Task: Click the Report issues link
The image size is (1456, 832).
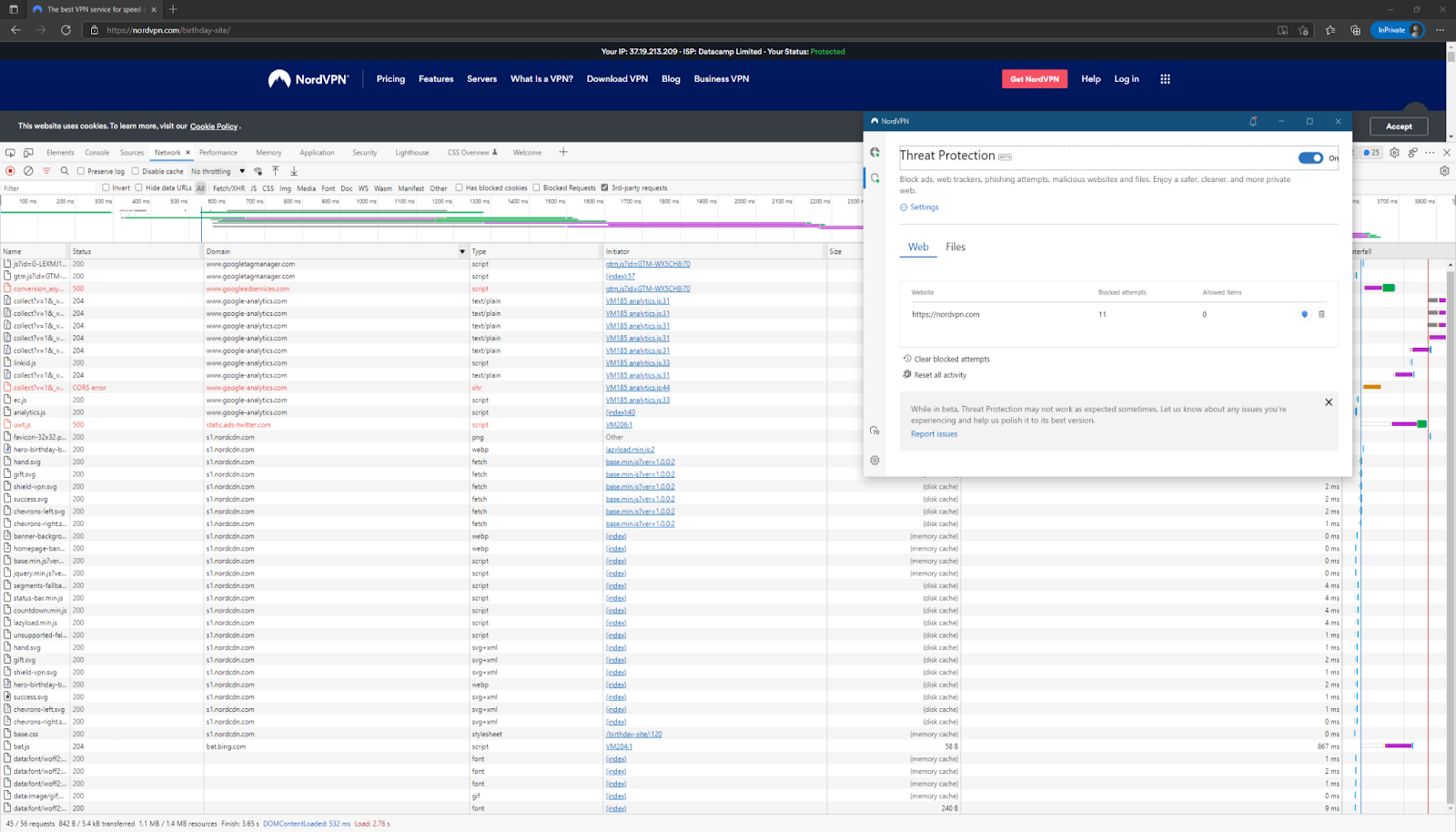Action: pyautogui.click(x=934, y=434)
